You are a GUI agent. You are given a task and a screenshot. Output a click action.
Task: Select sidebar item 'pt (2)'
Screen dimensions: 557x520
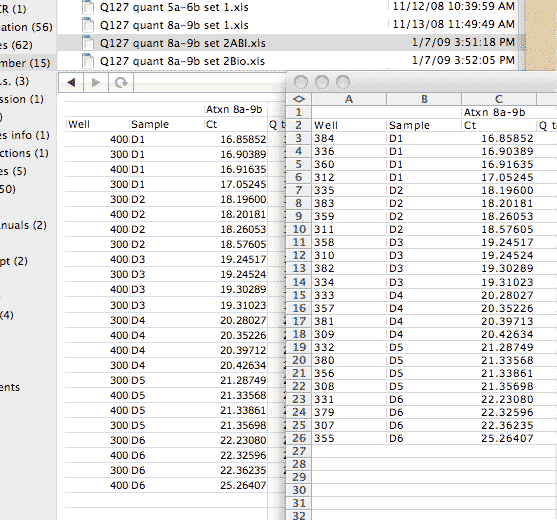[x=14, y=261]
